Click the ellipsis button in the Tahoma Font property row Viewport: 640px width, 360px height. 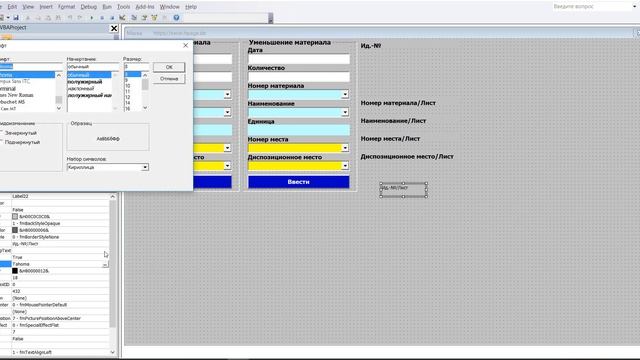(105, 264)
